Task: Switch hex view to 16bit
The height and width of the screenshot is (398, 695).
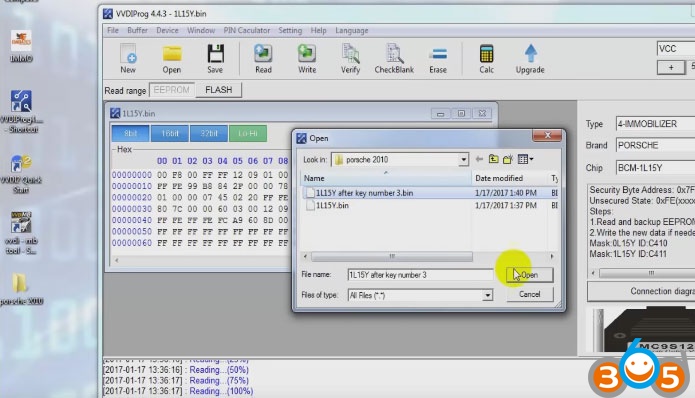Action: (169, 133)
